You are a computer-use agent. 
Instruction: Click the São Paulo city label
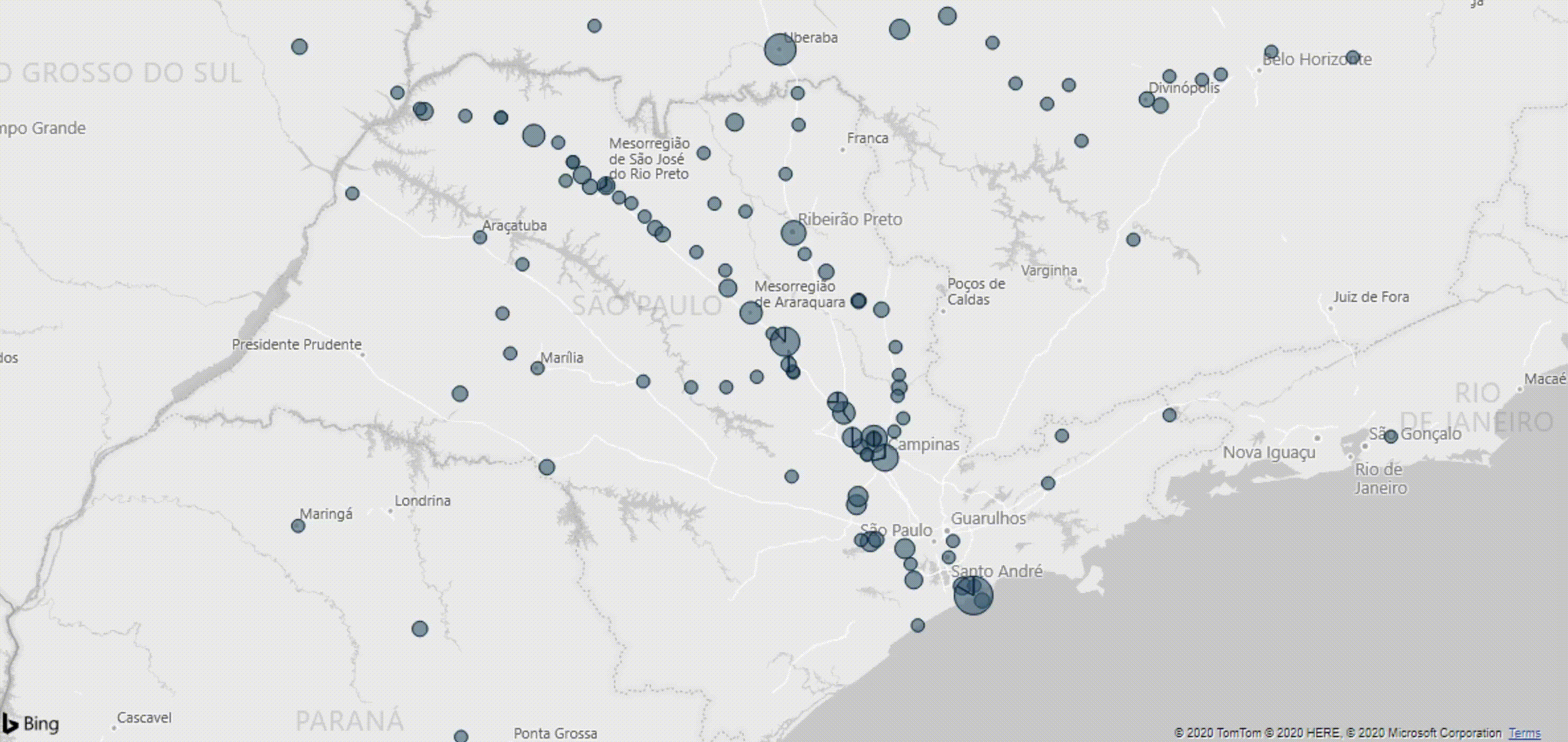point(896,529)
